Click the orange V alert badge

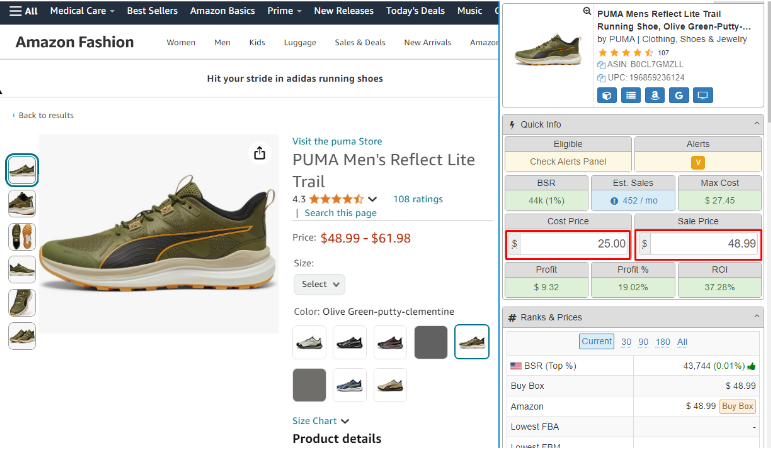[698, 162]
